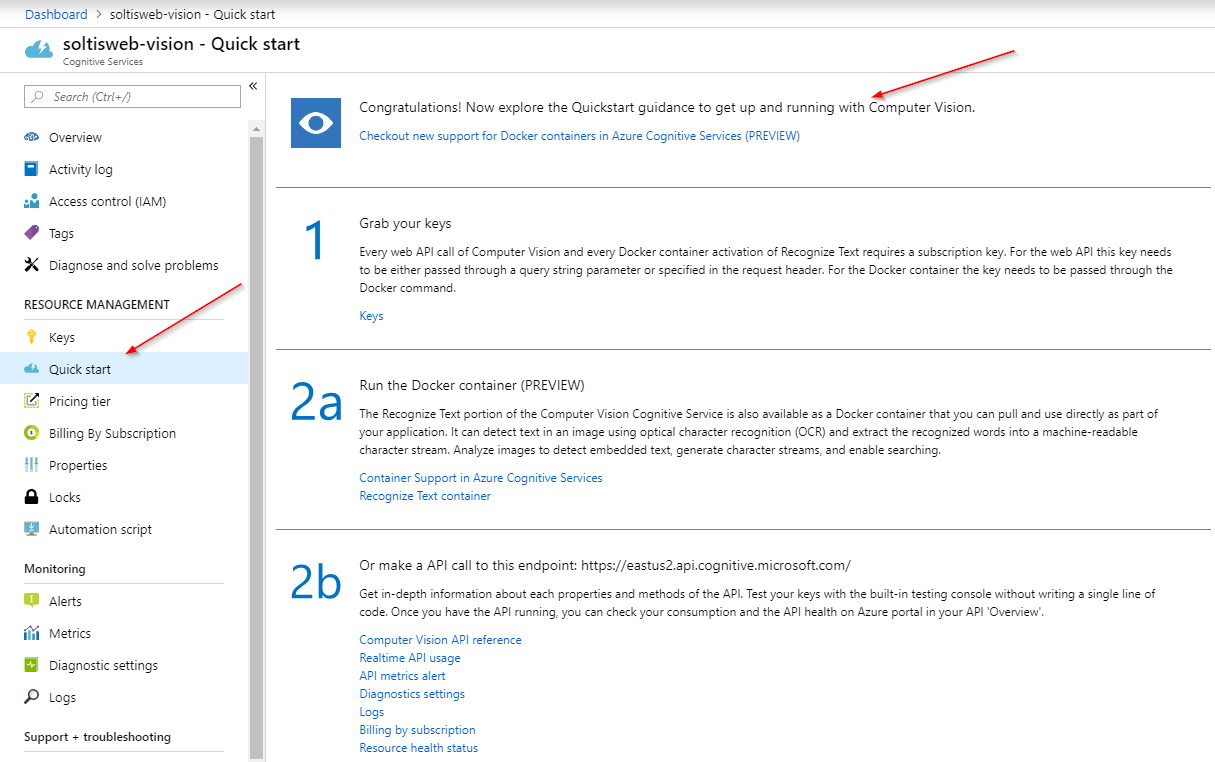Open Billing By Subscription menu item
Viewport: 1215px width, 762px height.
point(112,433)
